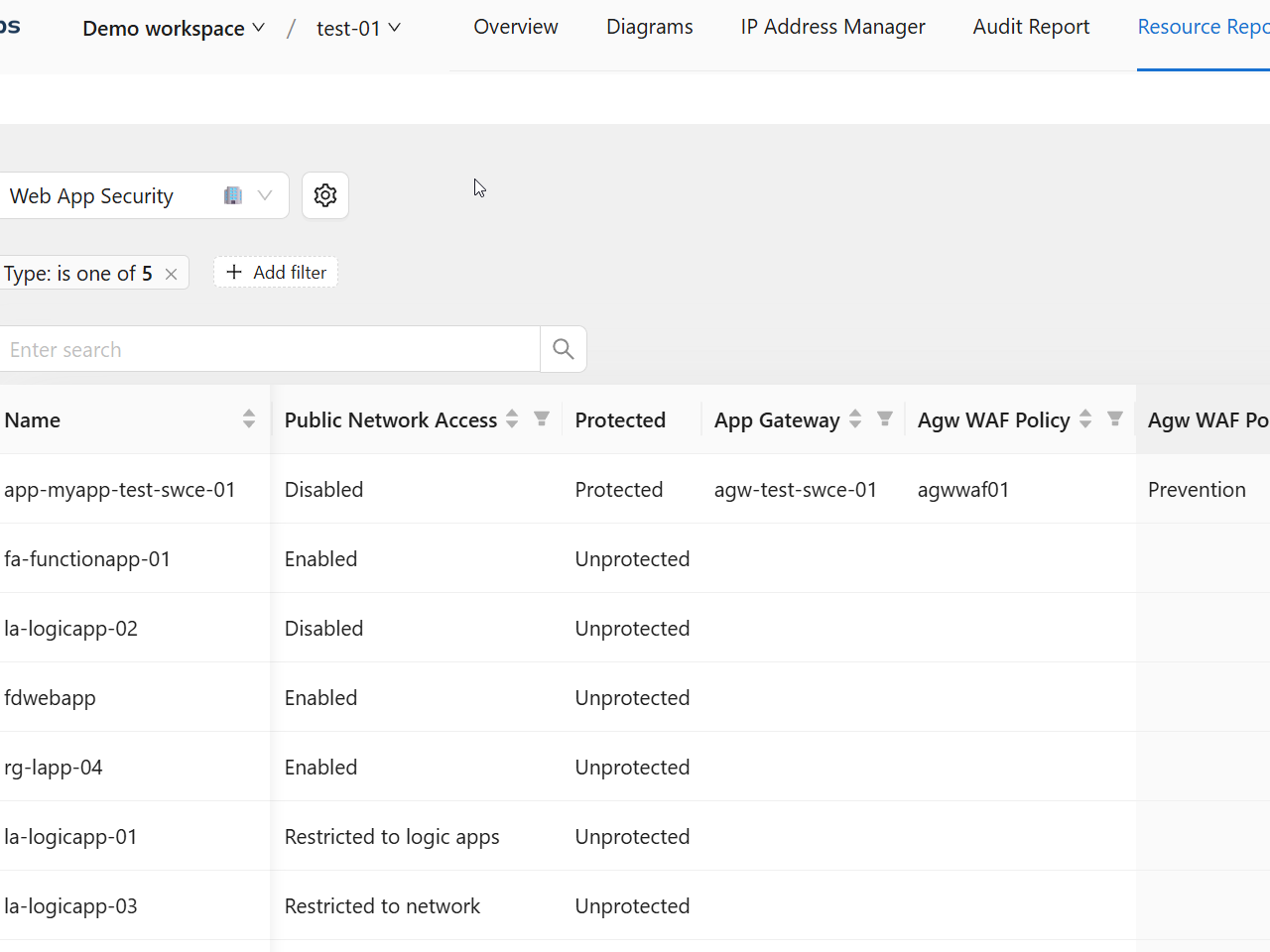The height and width of the screenshot is (952, 1270).
Task: Click Unprotected status for rg-lapp-04
Action: (x=632, y=767)
